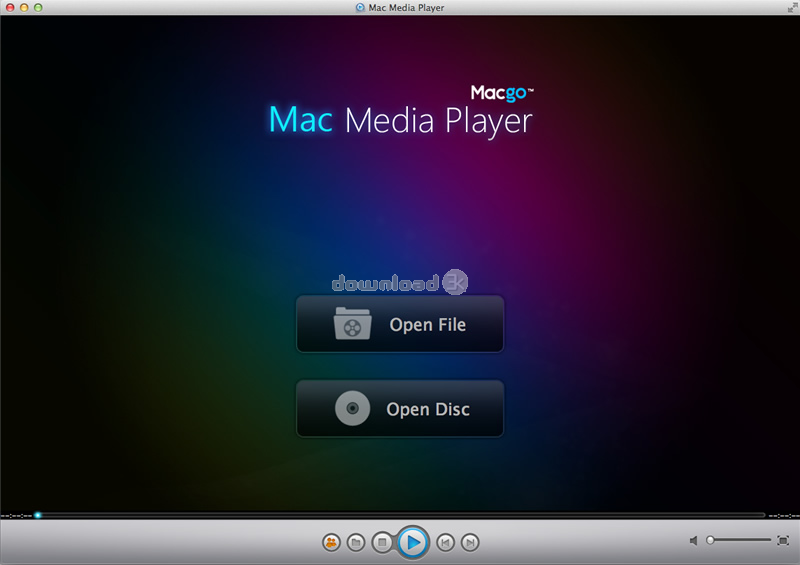This screenshot has width=800, height=565.
Task: Click the elapsed time readout
Action: (16, 515)
